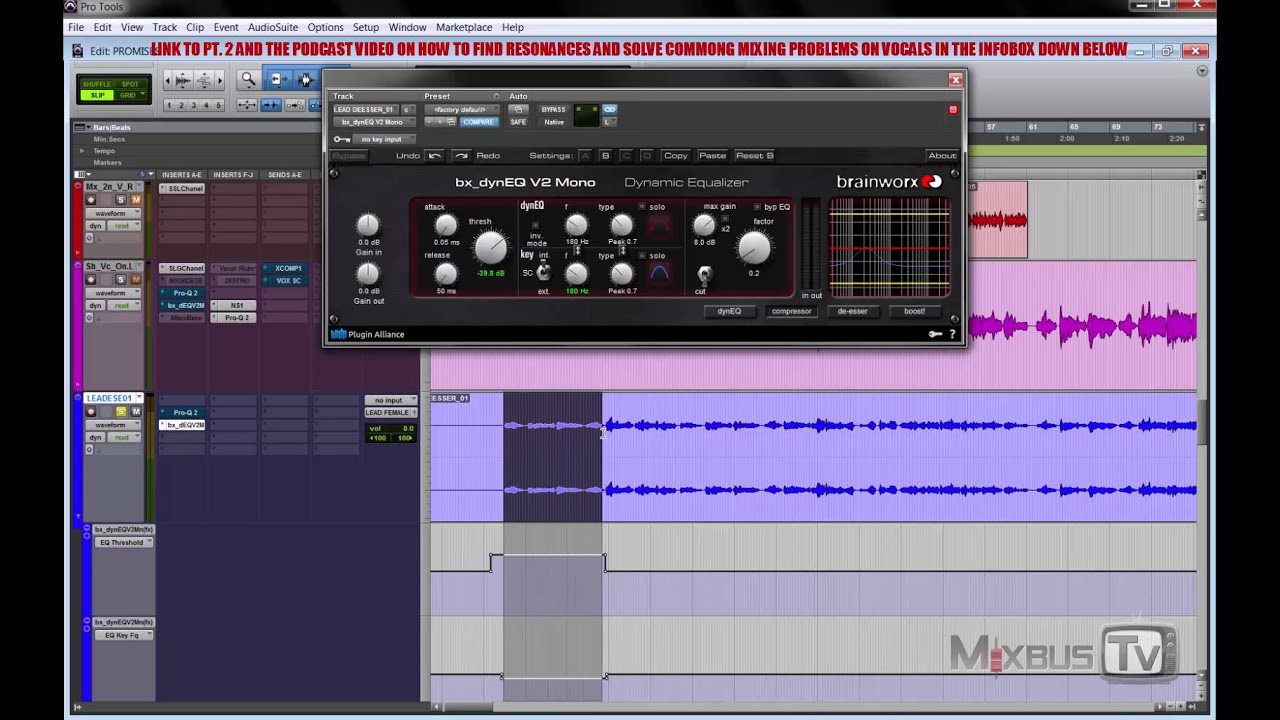Open the Setup menu
The width and height of the screenshot is (1280, 720).
[x=366, y=27]
